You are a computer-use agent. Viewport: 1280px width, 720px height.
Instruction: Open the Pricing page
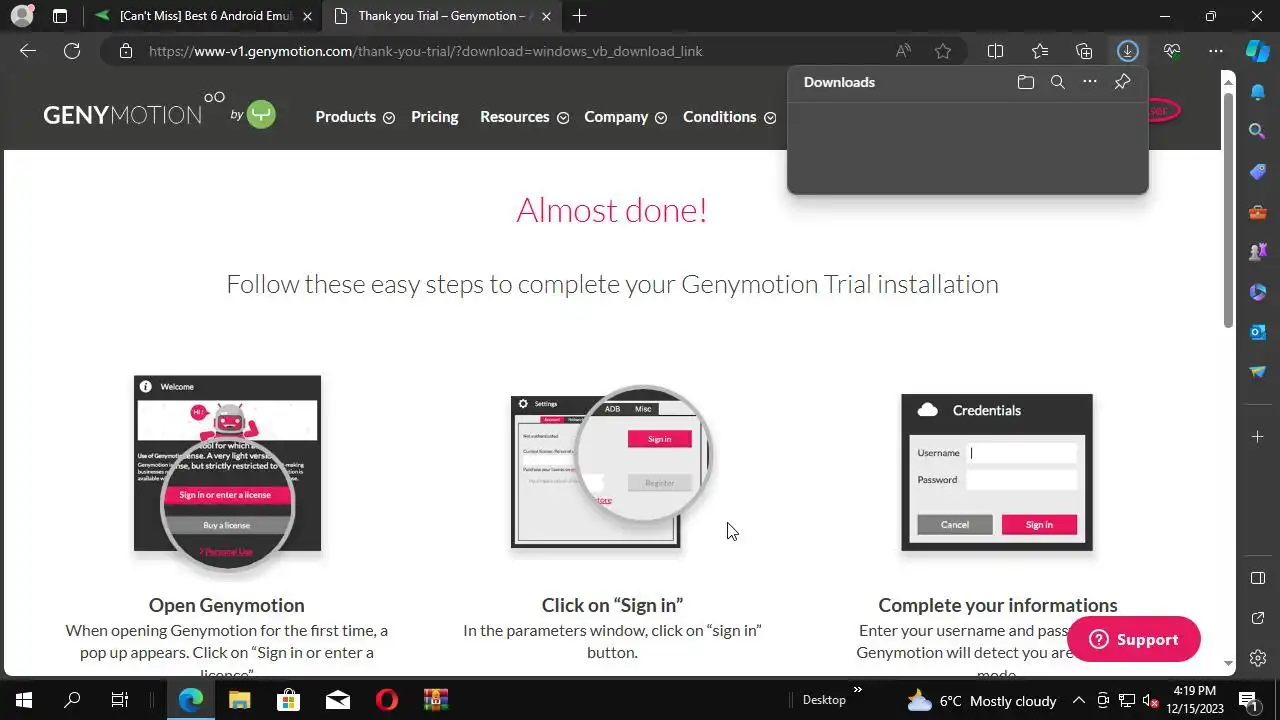[435, 117]
